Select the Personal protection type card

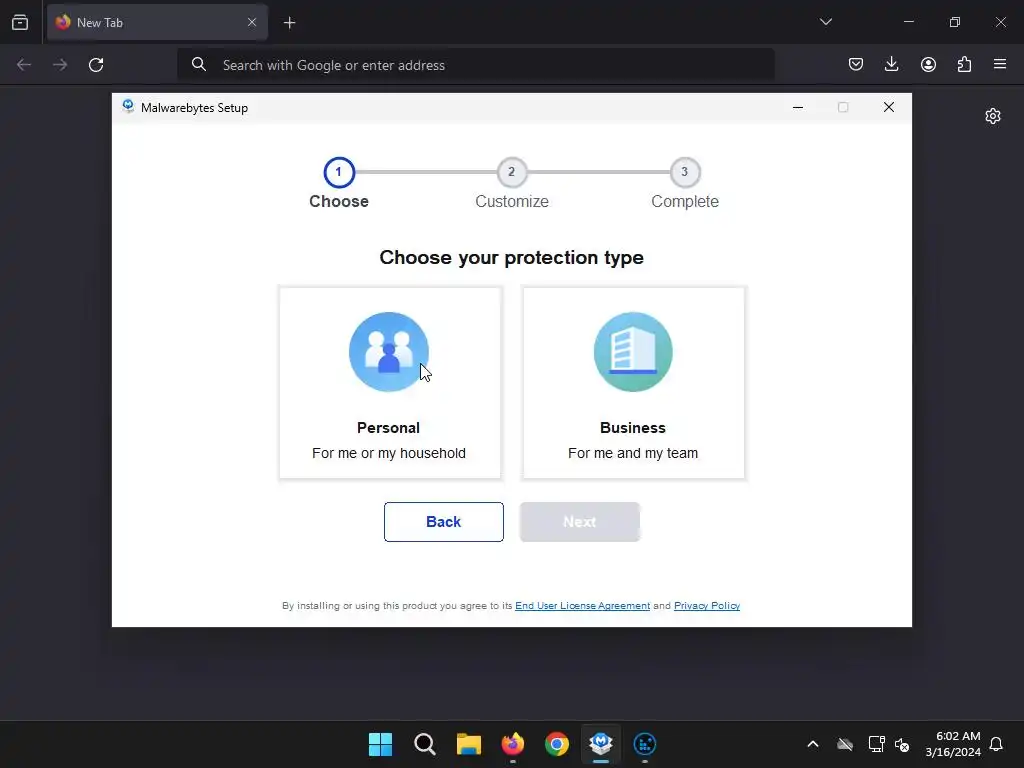[390, 383]
